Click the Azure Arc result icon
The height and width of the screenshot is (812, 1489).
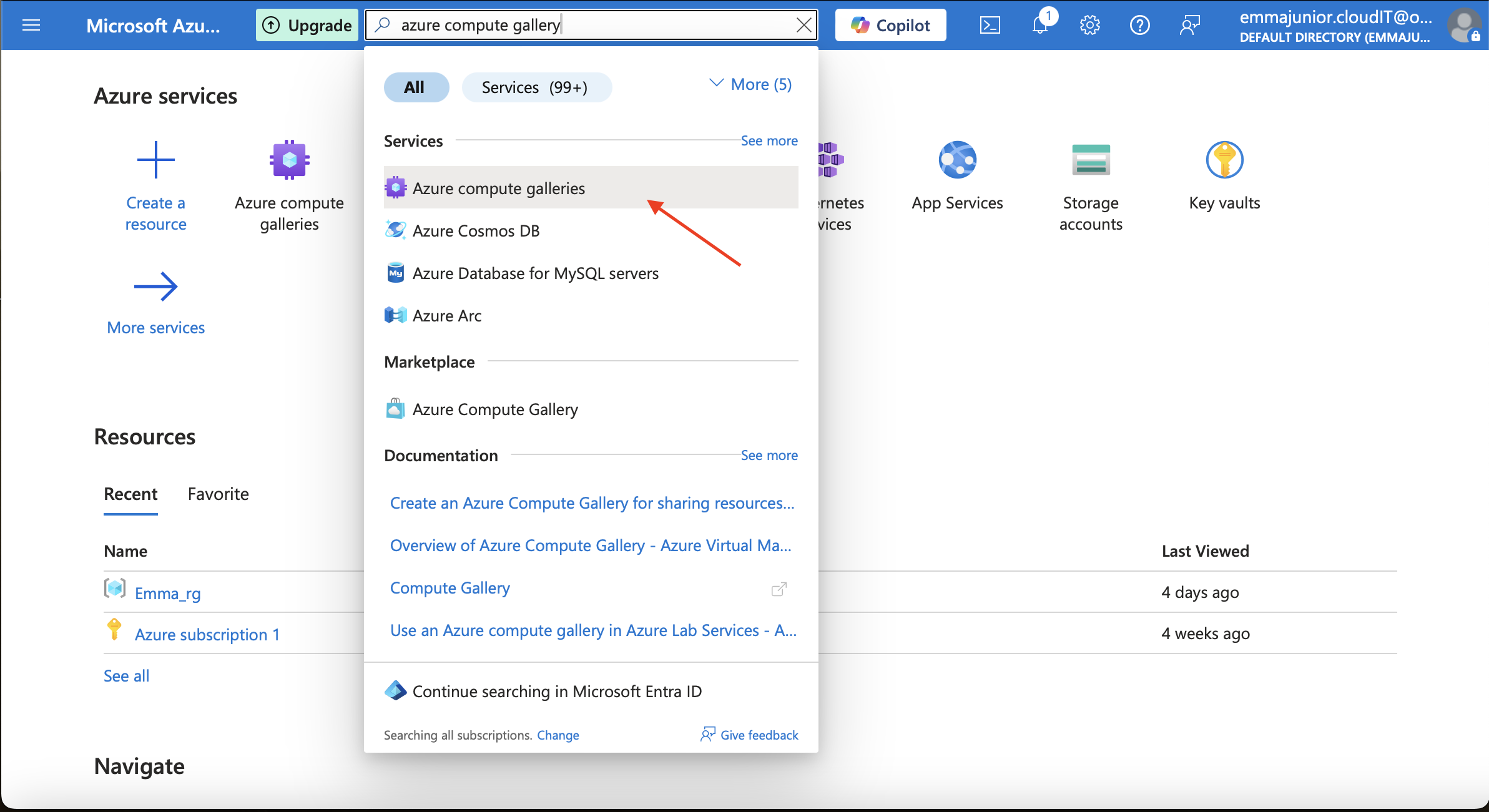(x=395, y=315)
